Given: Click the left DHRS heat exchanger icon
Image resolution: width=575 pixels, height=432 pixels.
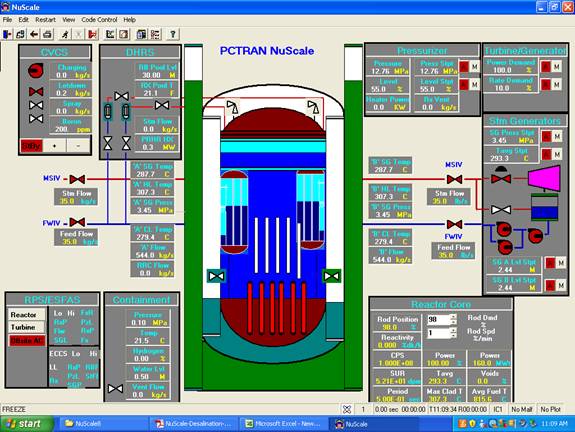Looking at the screenshot, I should [x=108, y=111].
